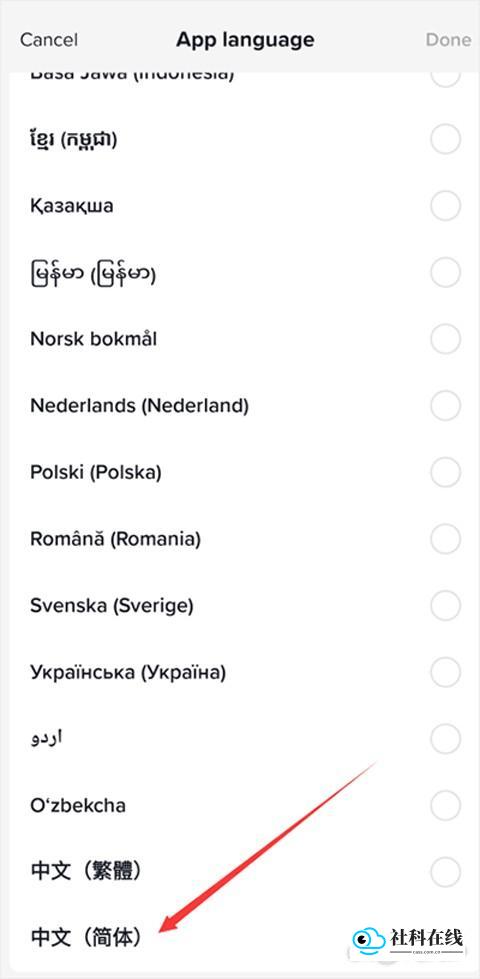
Task: Select the Қазақша radio button
Action: 446,205
